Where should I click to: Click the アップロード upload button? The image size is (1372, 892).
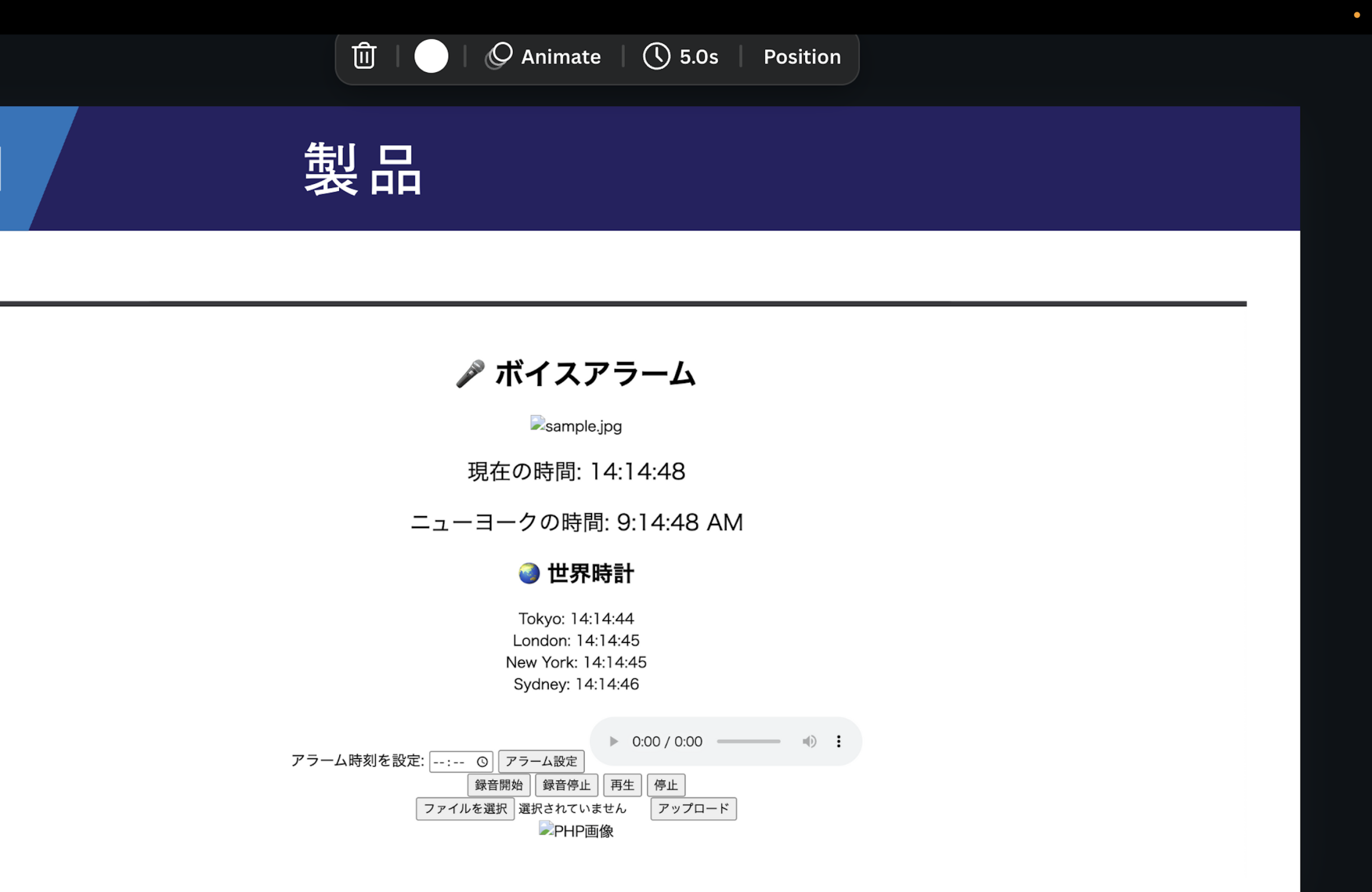[x=693, y=808]
